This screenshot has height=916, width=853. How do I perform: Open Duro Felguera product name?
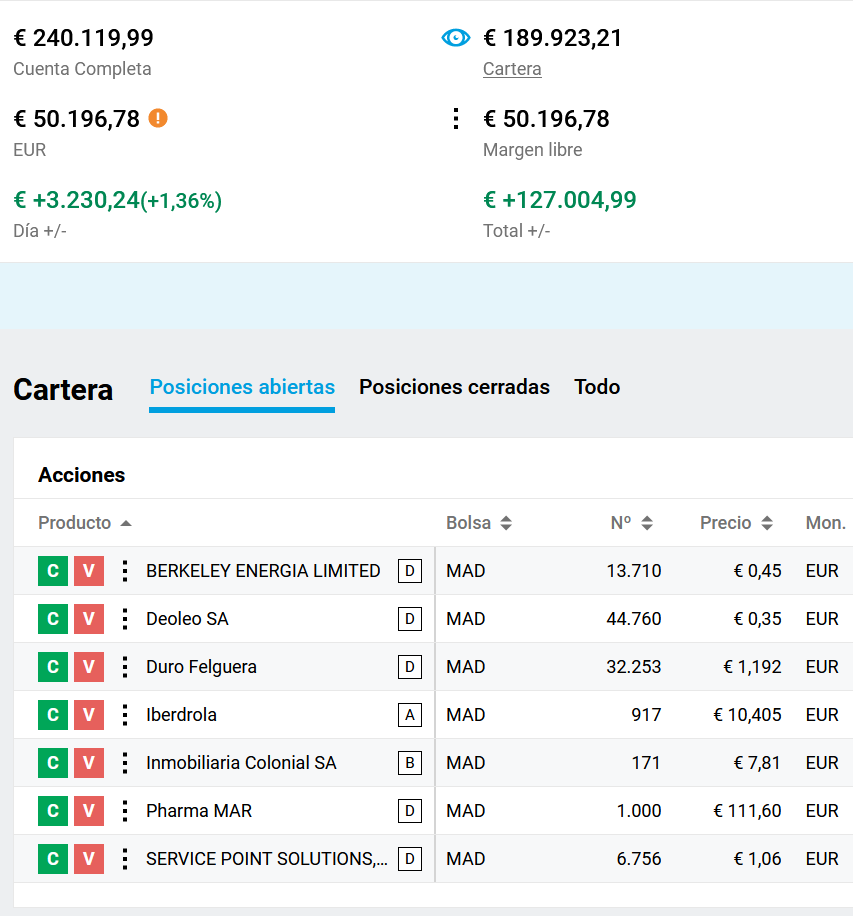point(201,667)
